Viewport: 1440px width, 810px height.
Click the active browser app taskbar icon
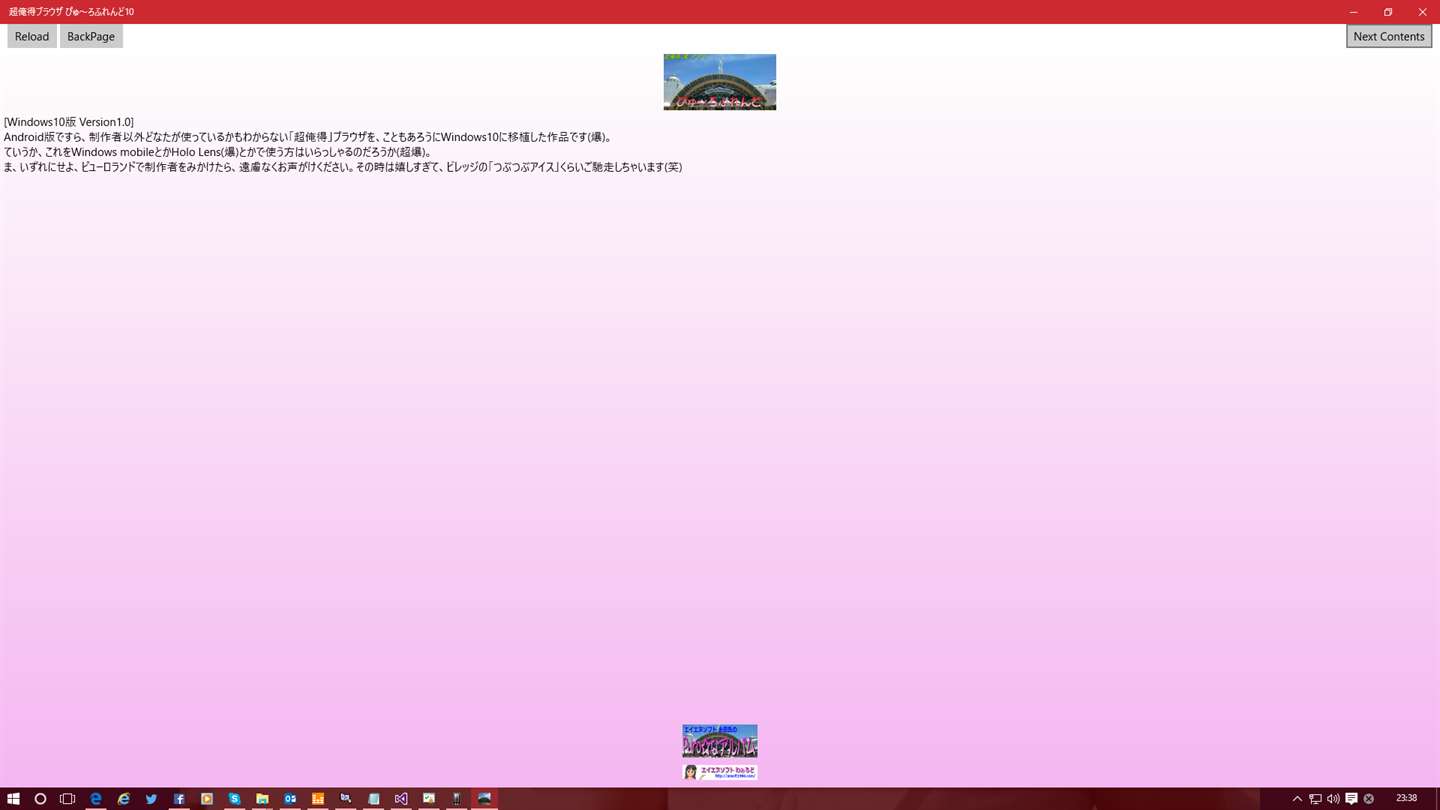(x=484, y=799)
